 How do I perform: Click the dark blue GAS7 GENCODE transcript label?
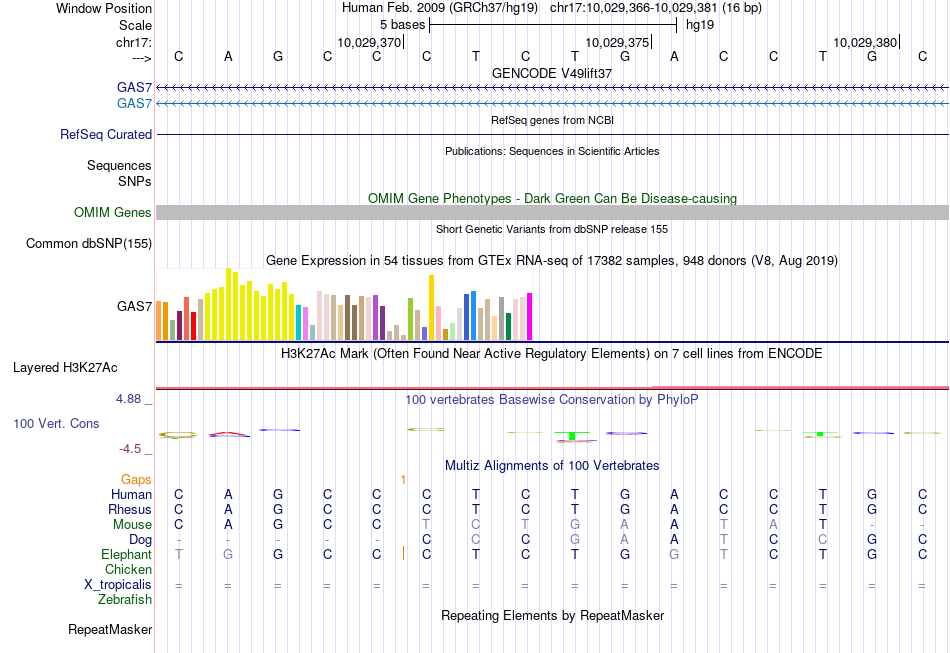[x=135, y=87]
